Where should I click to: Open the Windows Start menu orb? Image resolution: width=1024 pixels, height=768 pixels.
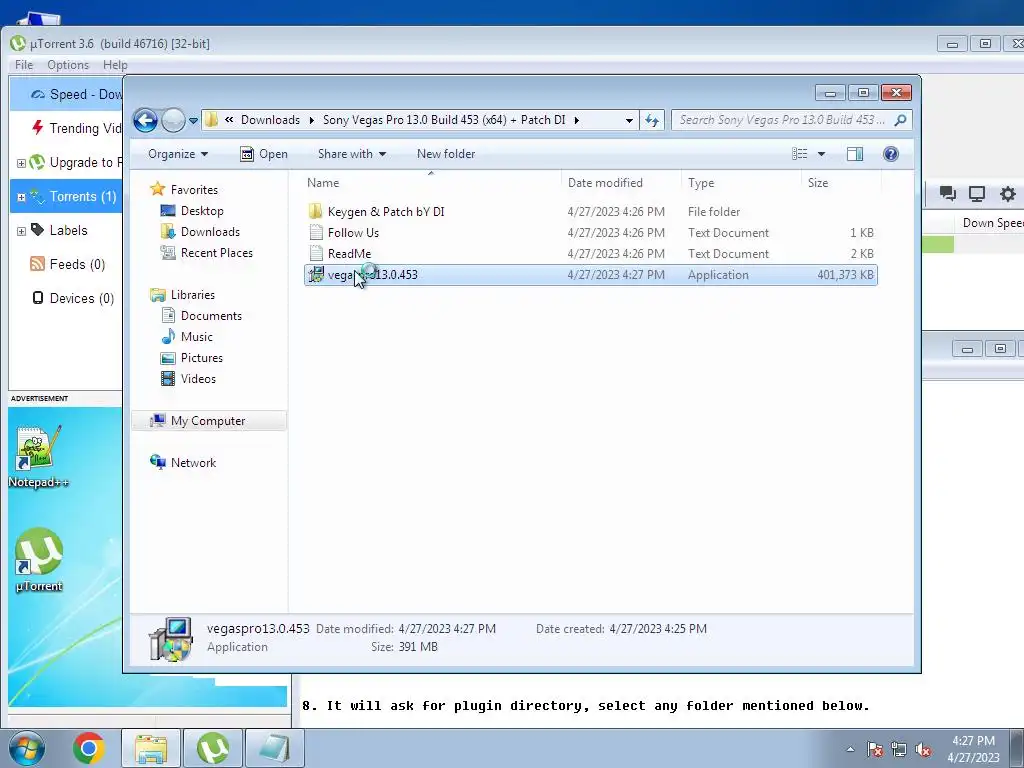click(27, 748)
